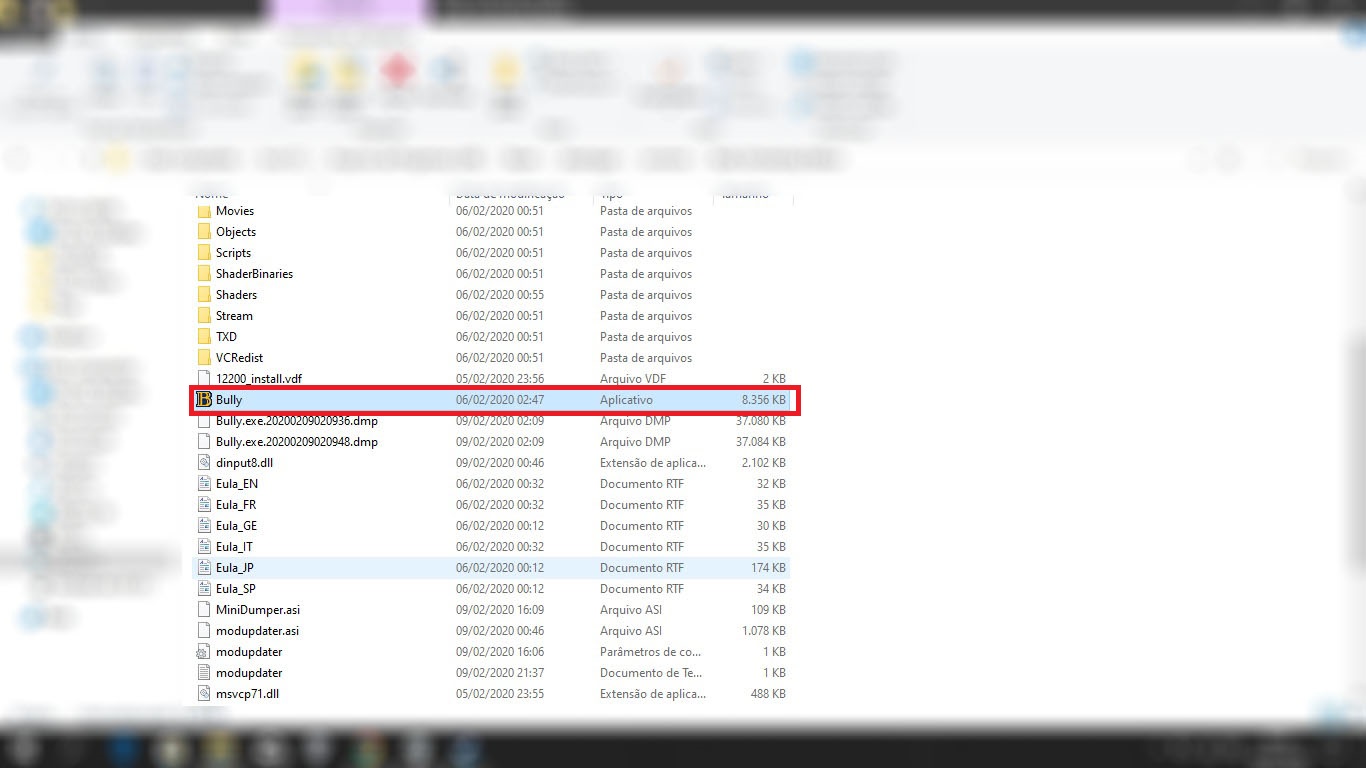Select the file name "Bully" of the application
The width and height of the screenshot is (1366, 768).
click(229, 400)
